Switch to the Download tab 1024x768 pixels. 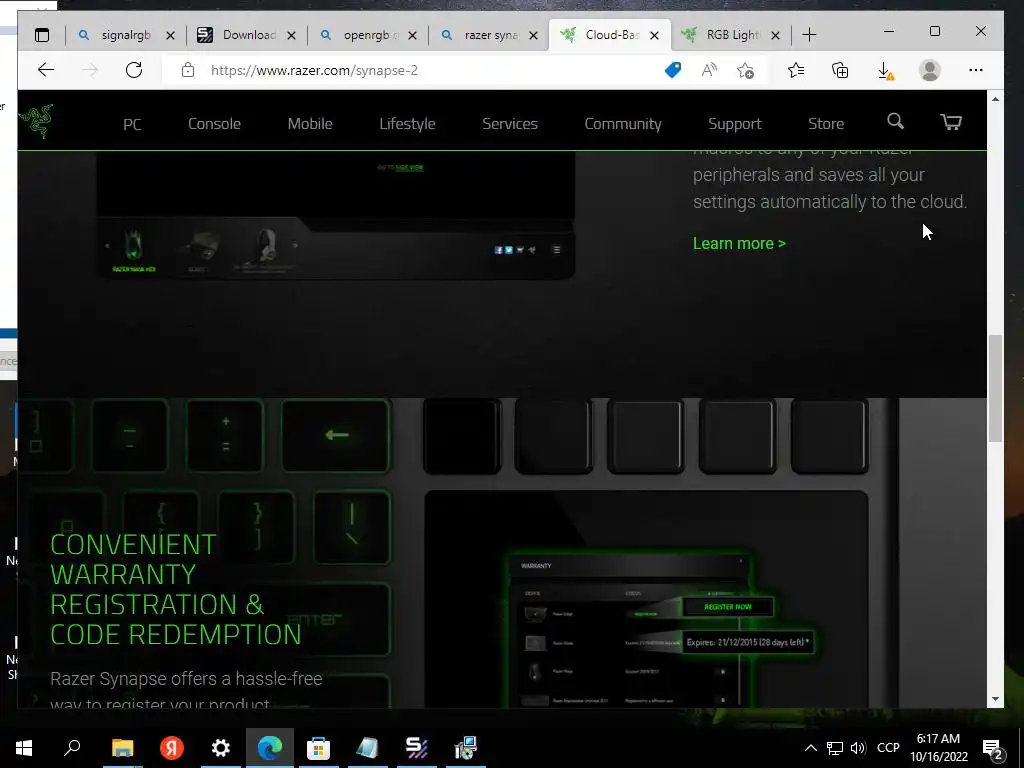236,35
